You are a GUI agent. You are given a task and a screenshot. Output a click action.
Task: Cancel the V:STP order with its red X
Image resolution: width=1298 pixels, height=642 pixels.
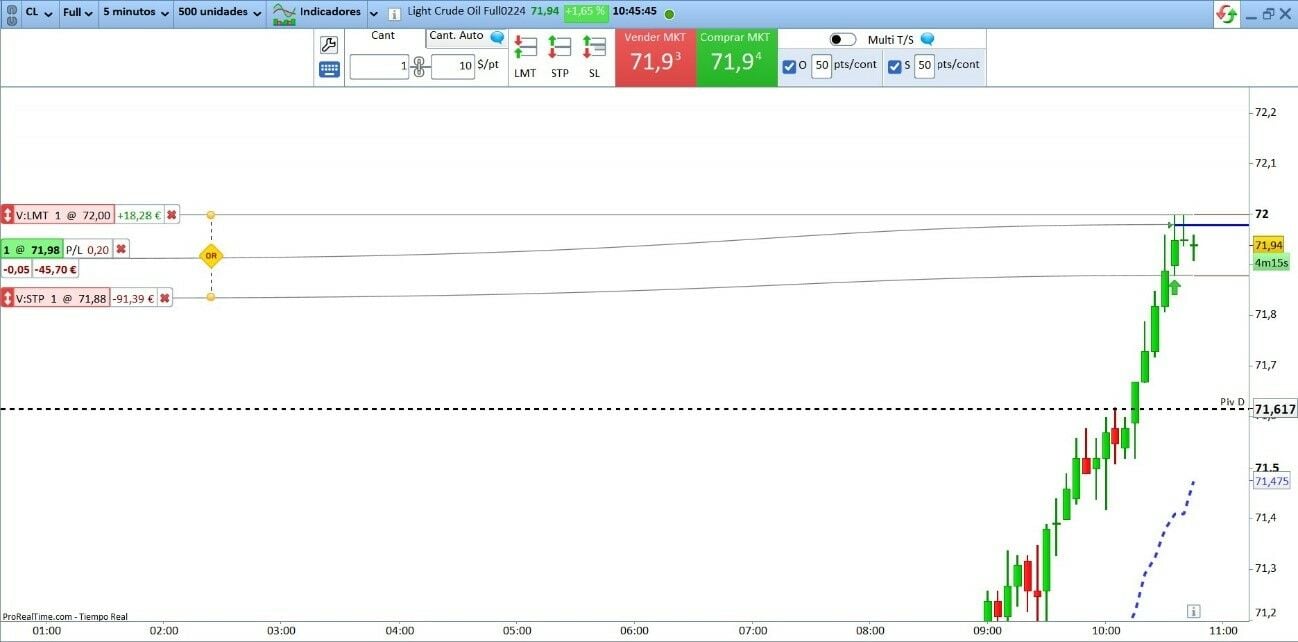[x=165, y=298]
